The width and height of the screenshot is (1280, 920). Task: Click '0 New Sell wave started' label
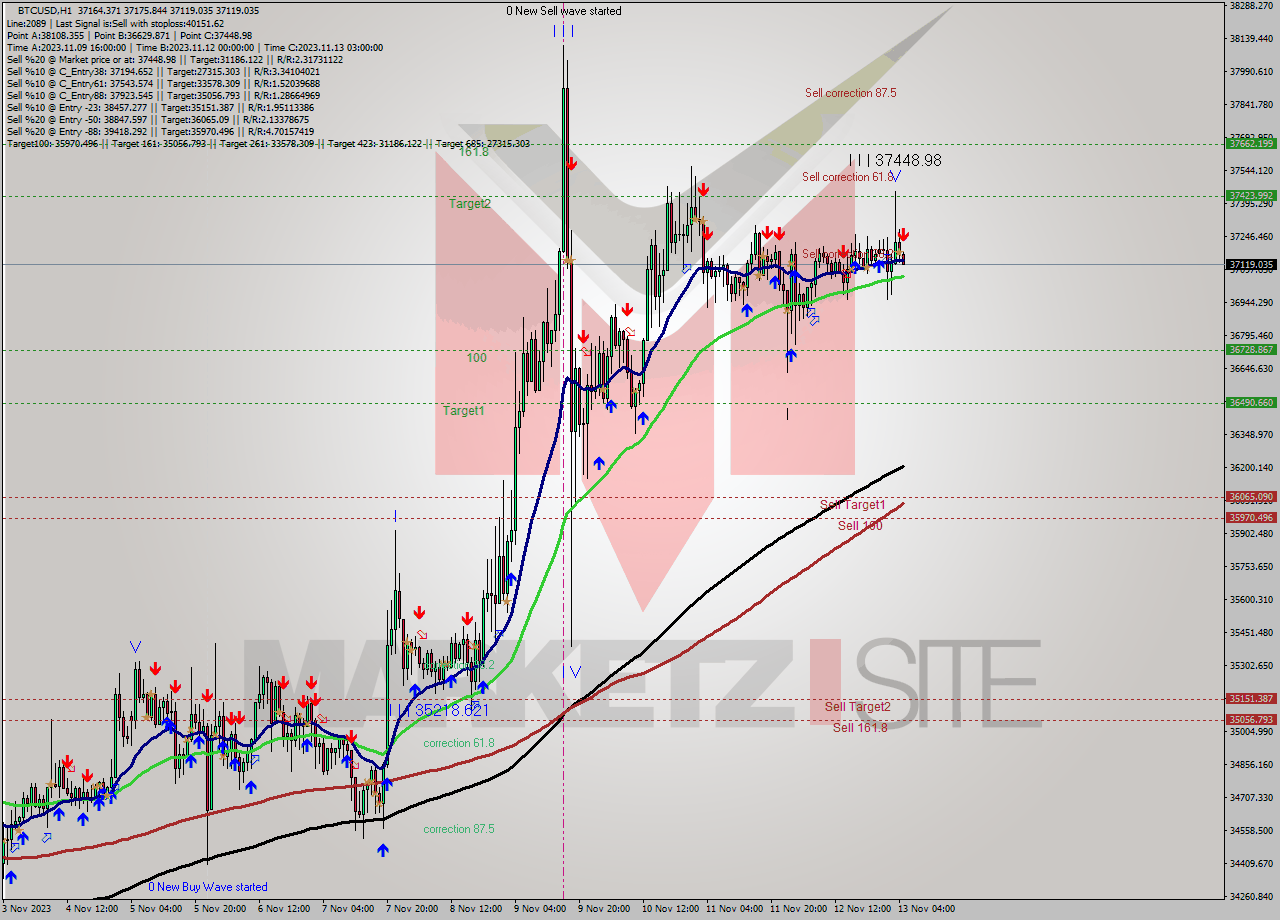(564, 11)
